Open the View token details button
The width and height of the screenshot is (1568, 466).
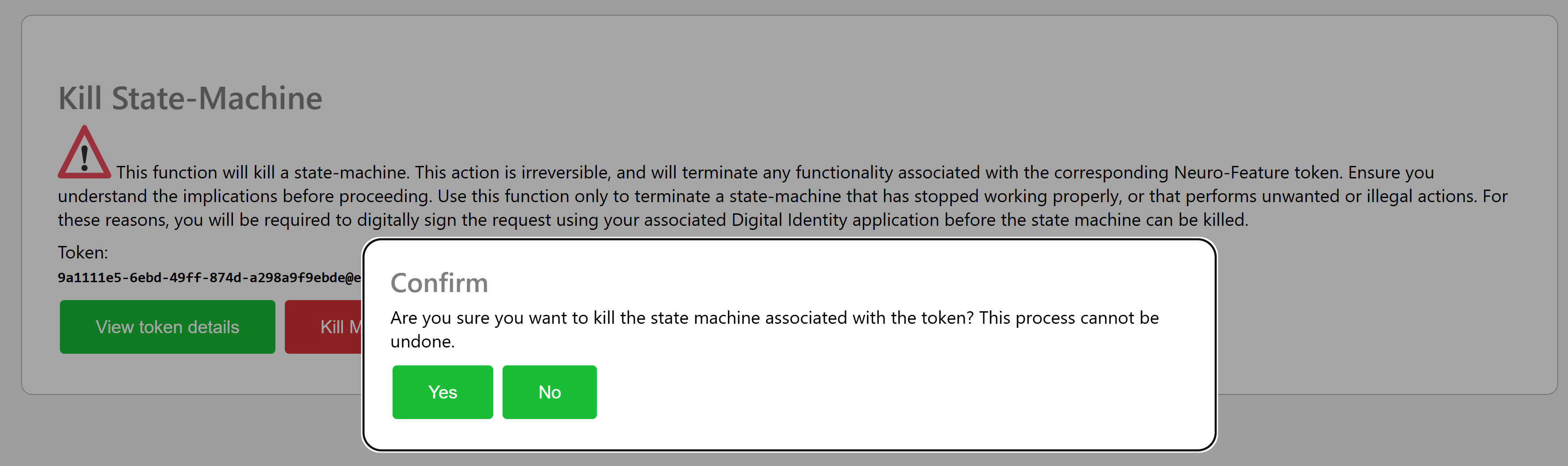[x=167, y=327]
